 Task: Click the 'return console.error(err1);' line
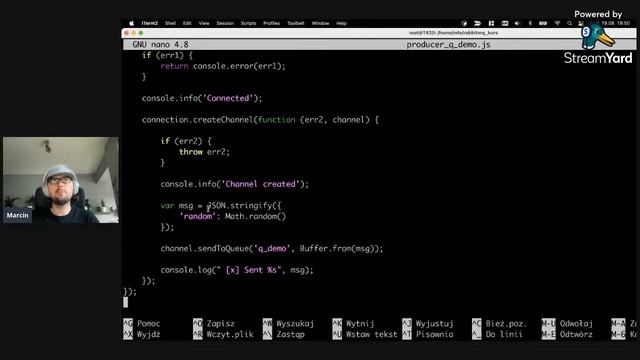coord(223,66)
